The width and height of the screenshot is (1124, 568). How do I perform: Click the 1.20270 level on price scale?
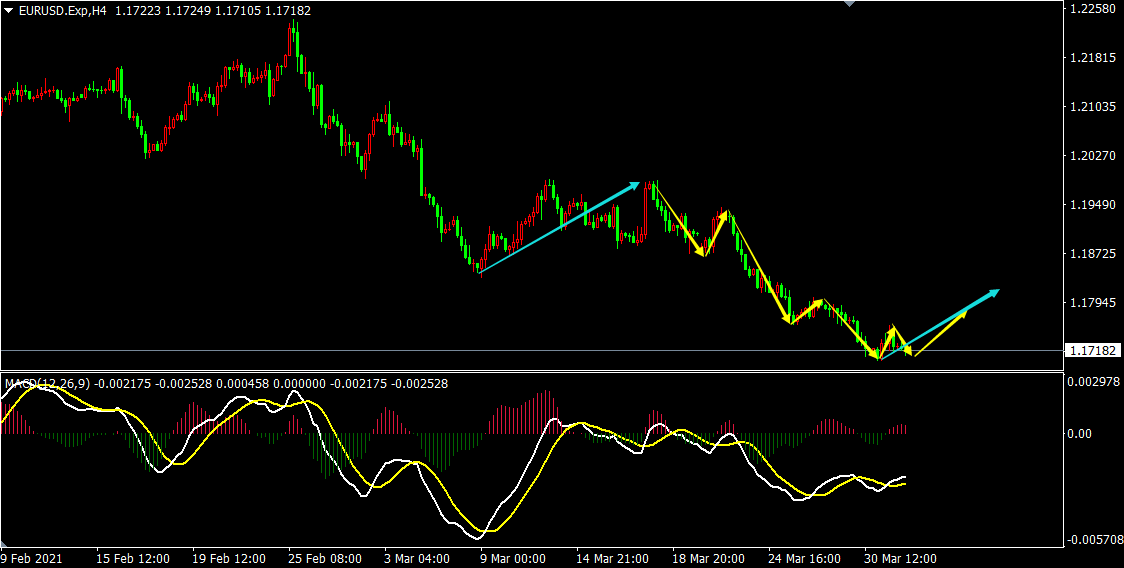[1092, 156]
